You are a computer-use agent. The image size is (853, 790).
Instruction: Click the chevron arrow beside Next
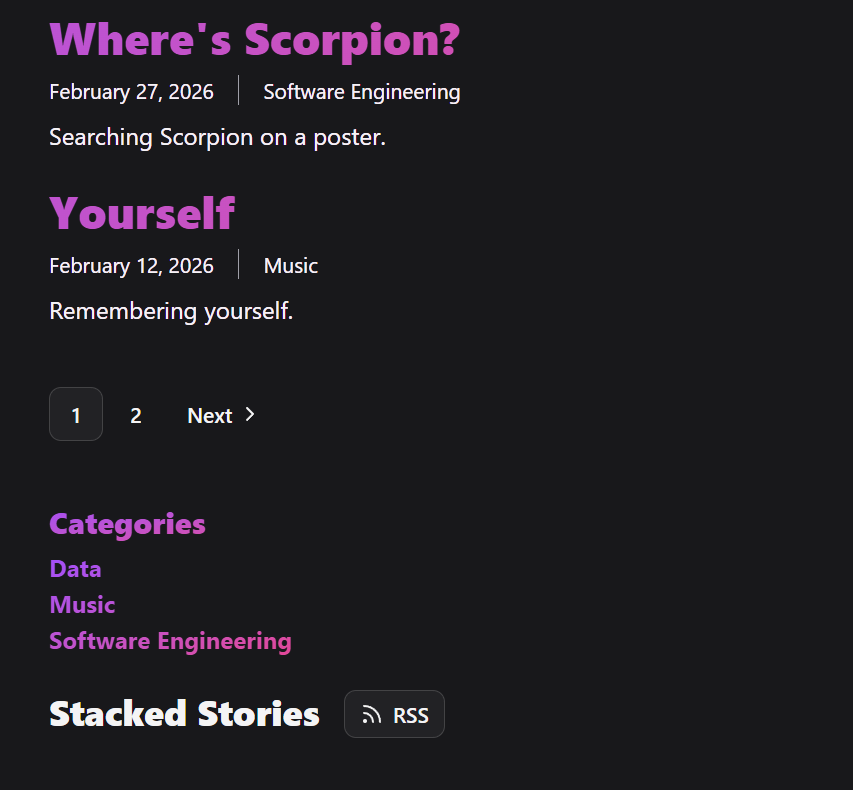point(250,415)
